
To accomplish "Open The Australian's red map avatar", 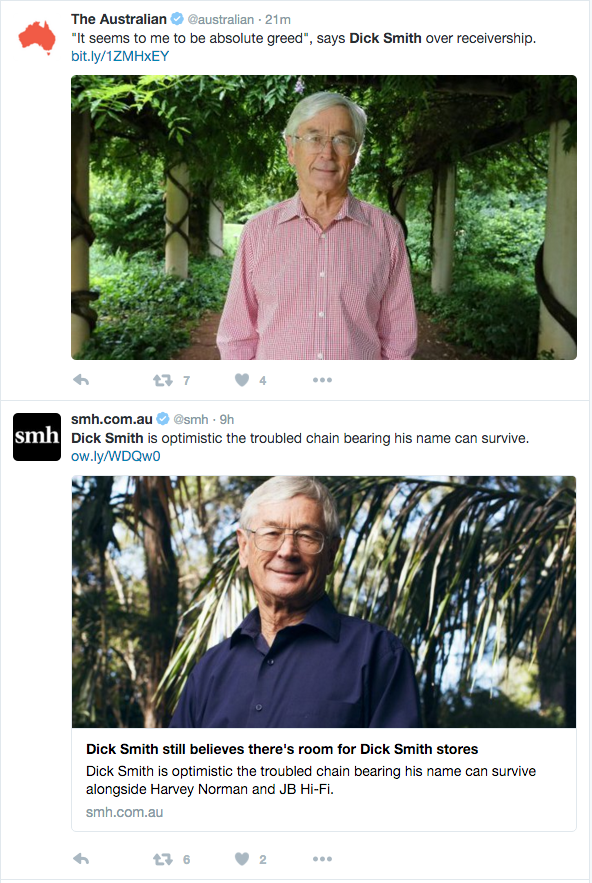I will pos(37,37).
